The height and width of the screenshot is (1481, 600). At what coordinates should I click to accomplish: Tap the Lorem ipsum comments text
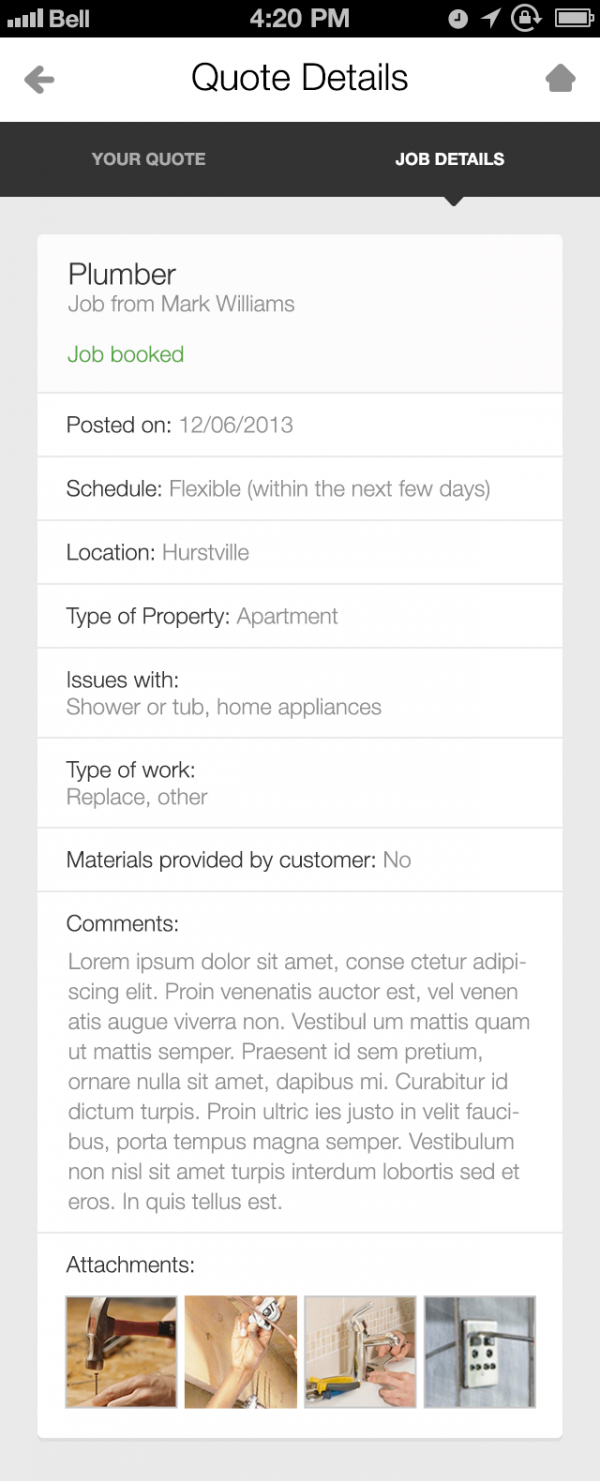[x=297, y=1081]
